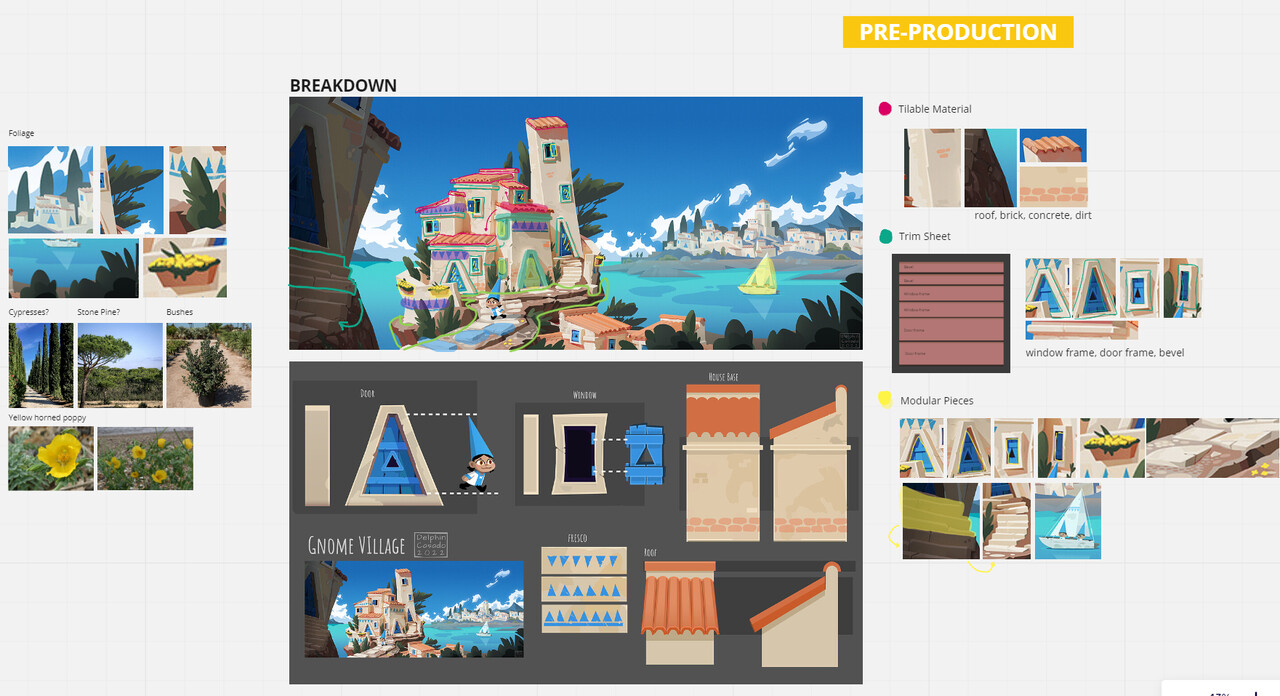The width and height of the screenshot is (1280, 696).
Task: Click the BREAKDOWN heading text
Action: coord(343,86)
